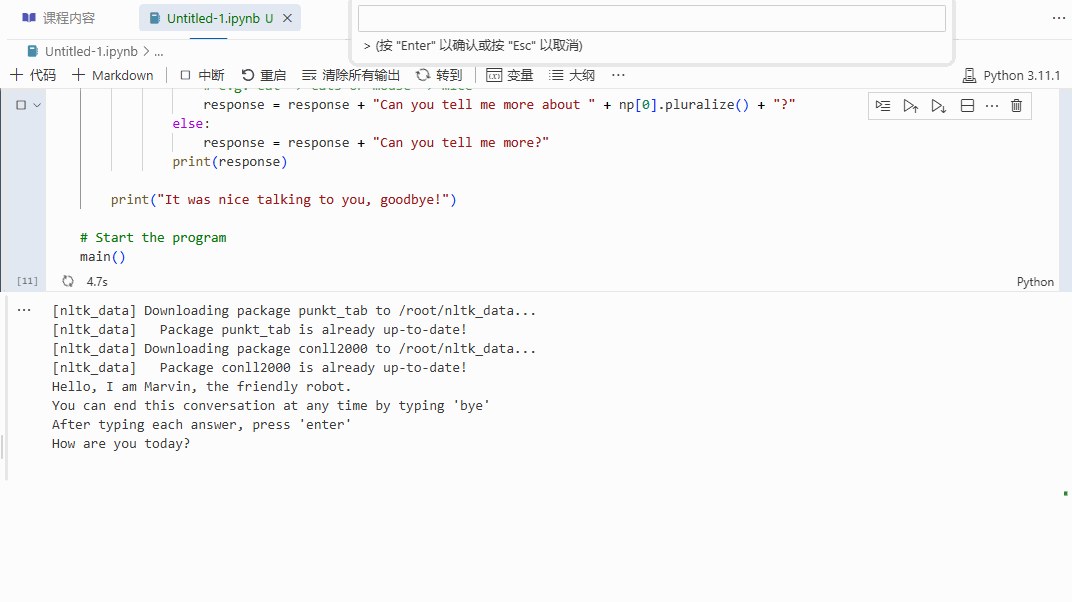Click the run by line icon
This screenshot has width=1072, height=602.
coord(882,106)
